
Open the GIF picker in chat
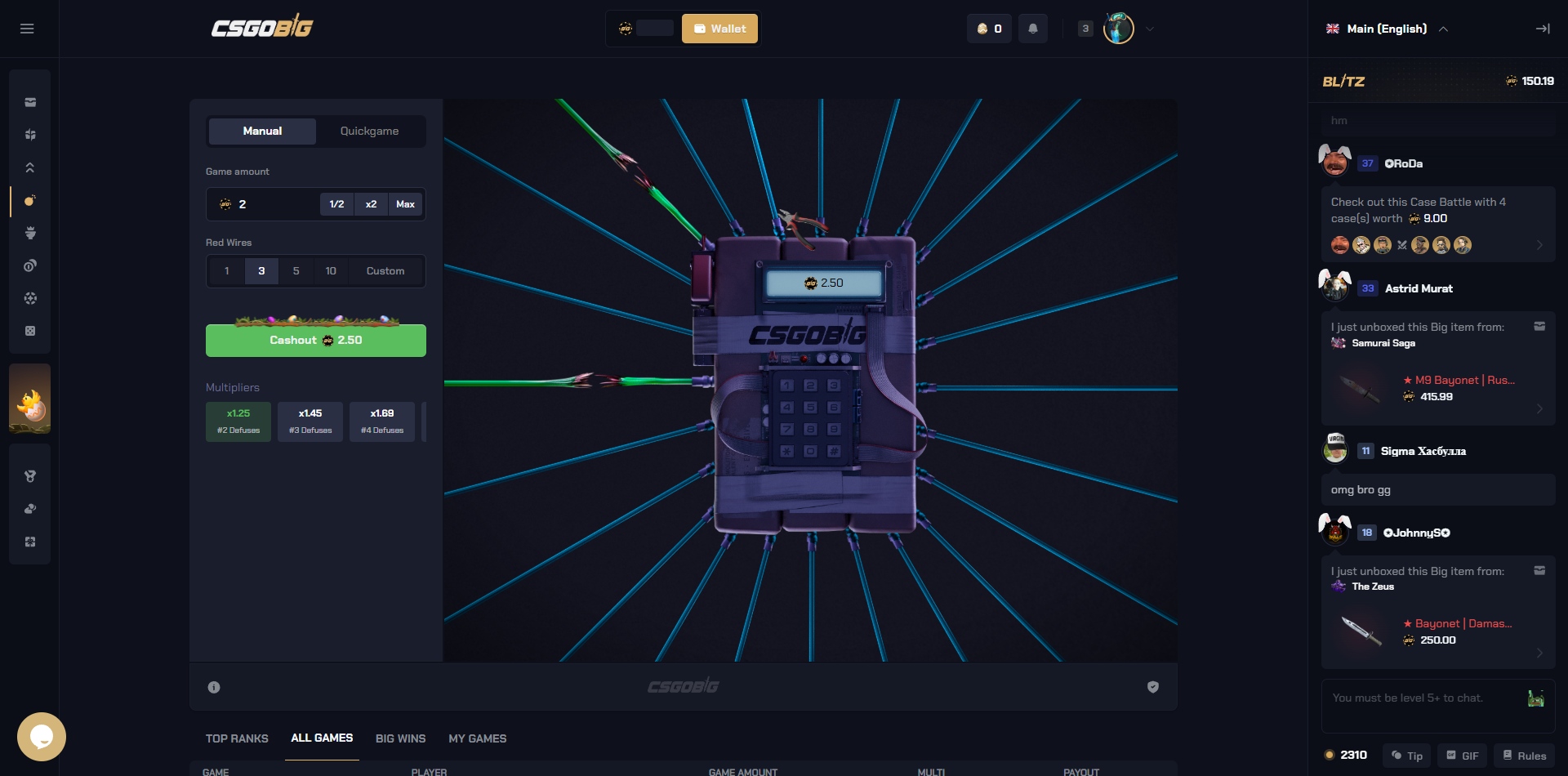[1462, 756]
